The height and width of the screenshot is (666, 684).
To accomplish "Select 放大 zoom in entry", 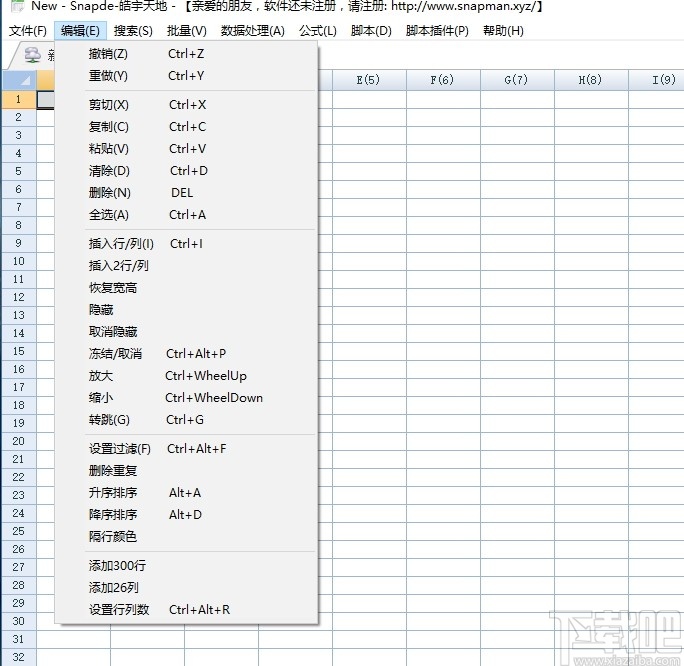I will click(187, 376).
